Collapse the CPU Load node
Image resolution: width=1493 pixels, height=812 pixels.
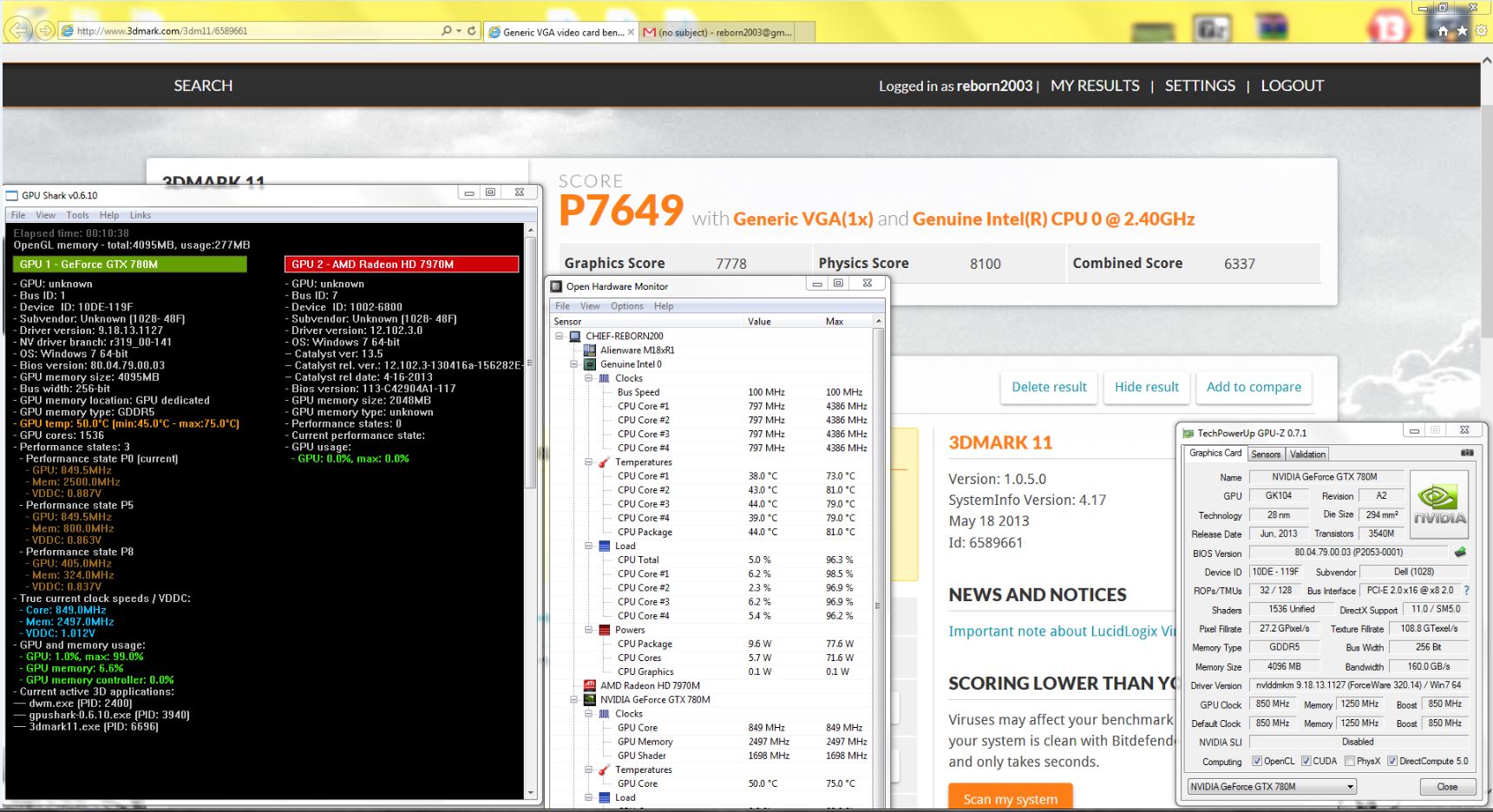(x=588, y=546)
